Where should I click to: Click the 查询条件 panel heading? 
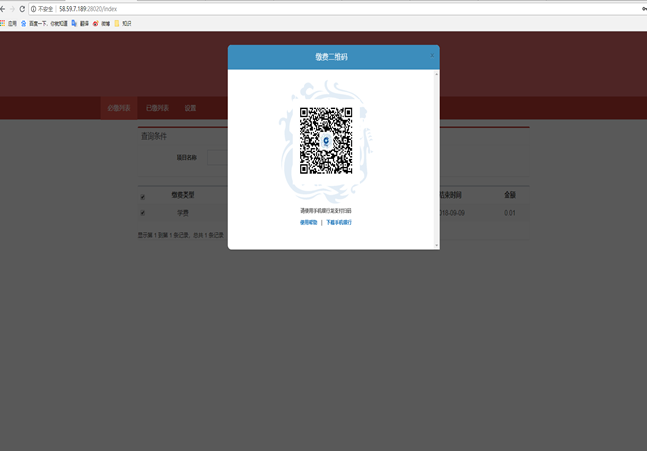[154, 136]
